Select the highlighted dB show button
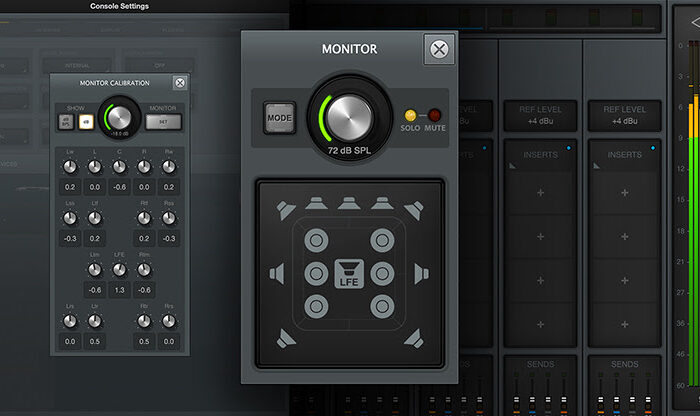The width and height of the screenshot is (700, 416). click(x=87, y=122)
